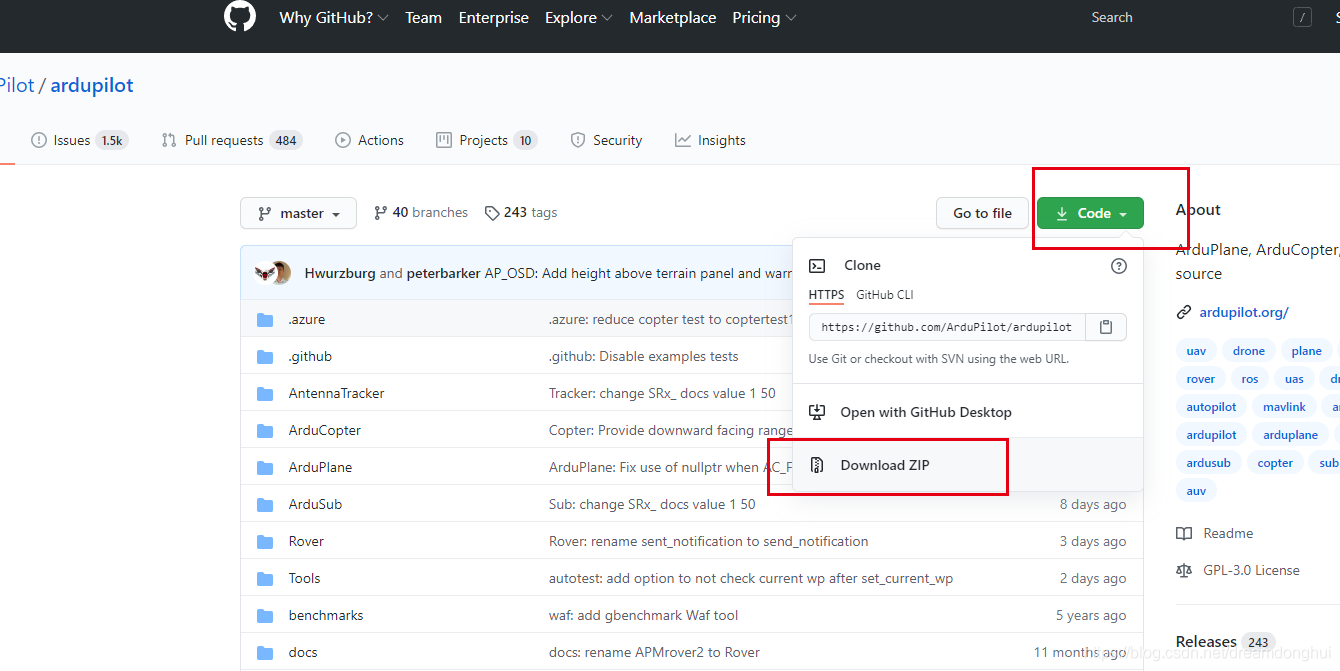Image resolution: width=1340 pixels, height=671 pixels.
Task: Expand the Explore dropdown menu
Action: (579, 18)
